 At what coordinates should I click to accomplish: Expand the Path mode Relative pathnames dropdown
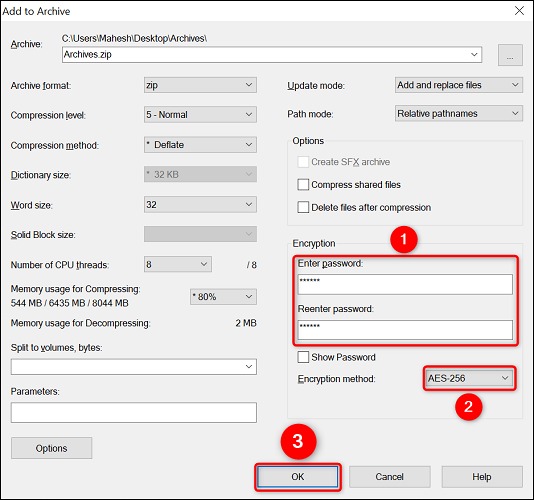coord(458,113)
